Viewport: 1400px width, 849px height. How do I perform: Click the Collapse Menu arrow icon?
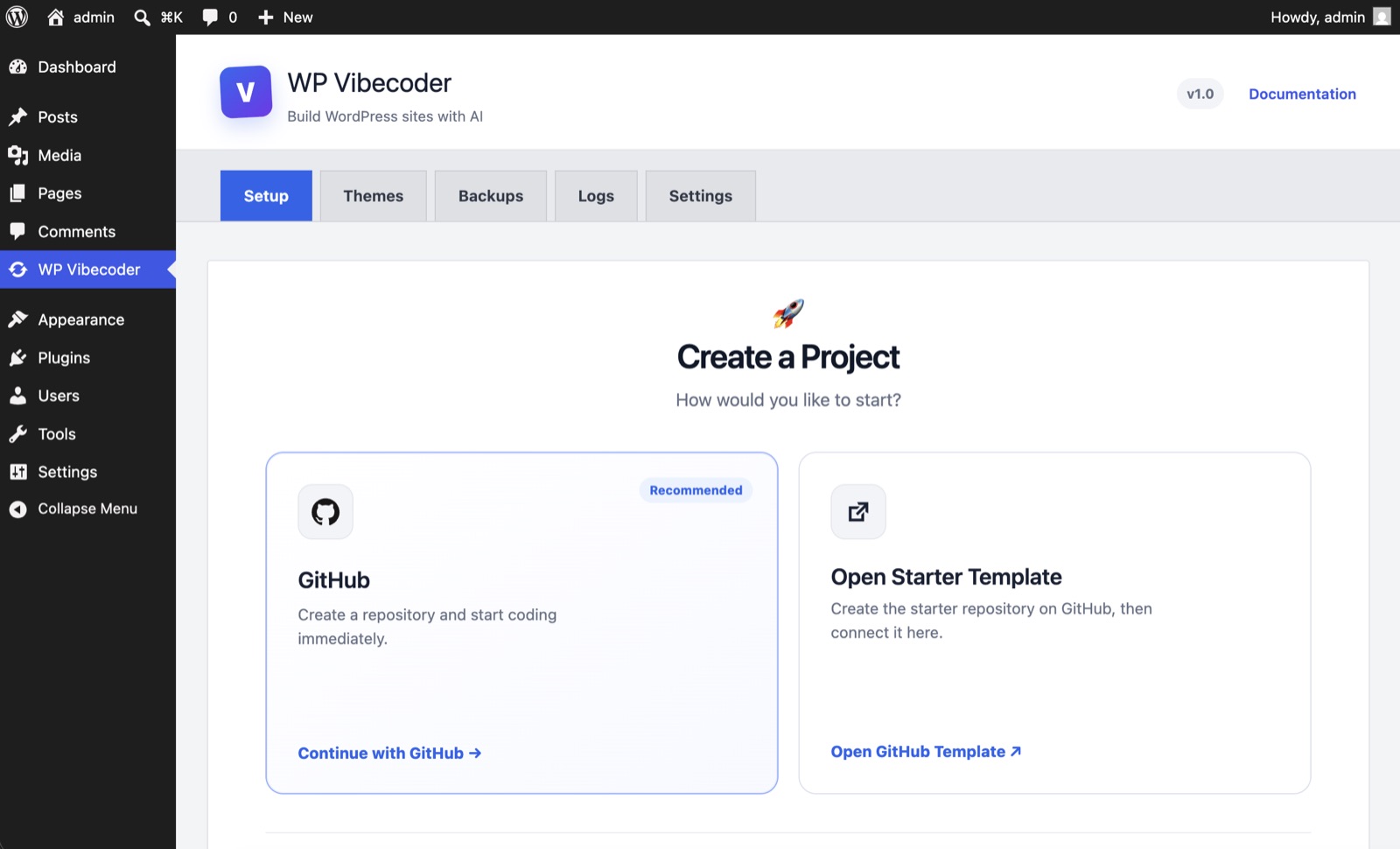[x=18, y=509]
